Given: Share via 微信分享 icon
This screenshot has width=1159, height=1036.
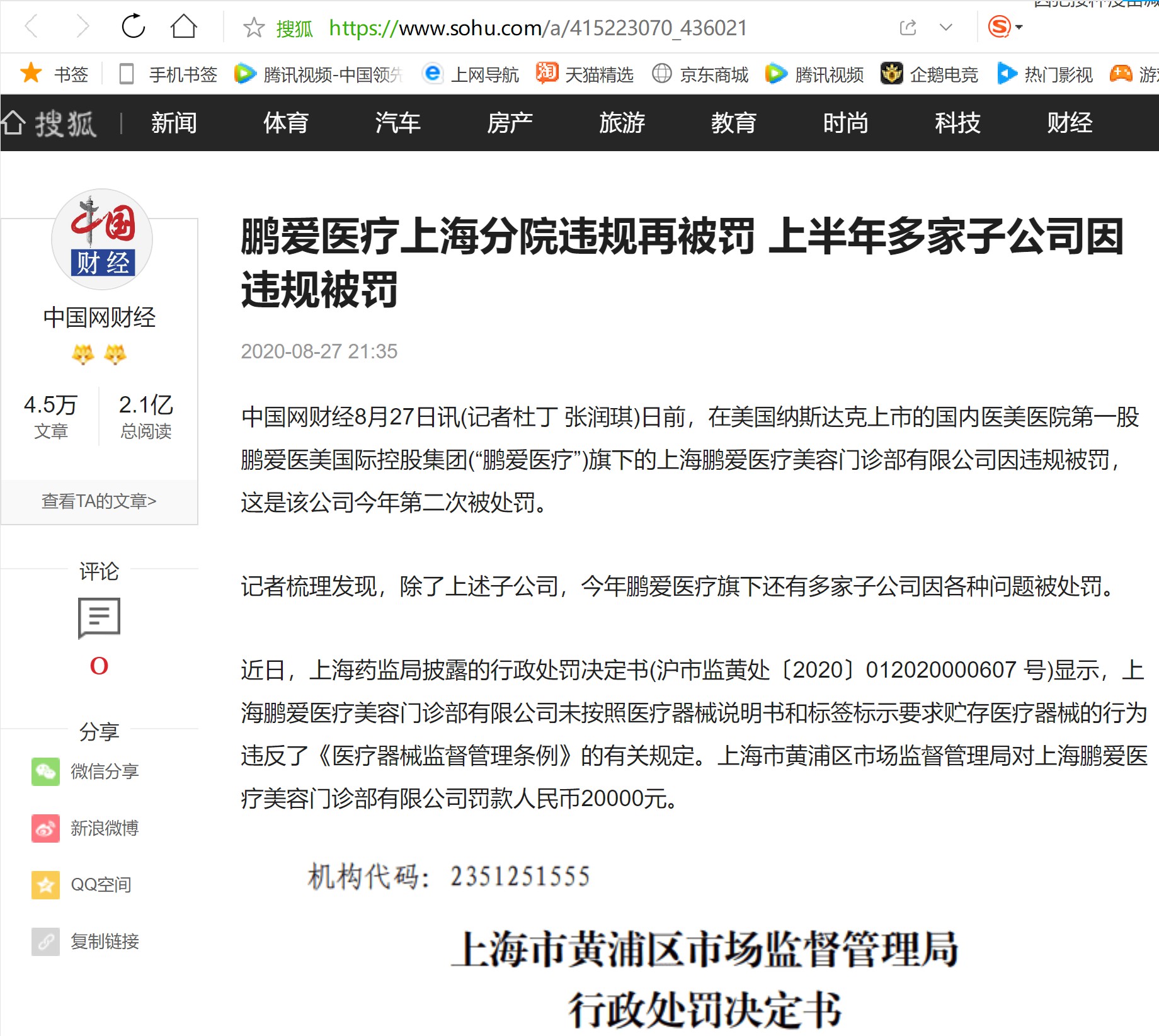Looking at the screenshot, I should (x=45, y=771).
